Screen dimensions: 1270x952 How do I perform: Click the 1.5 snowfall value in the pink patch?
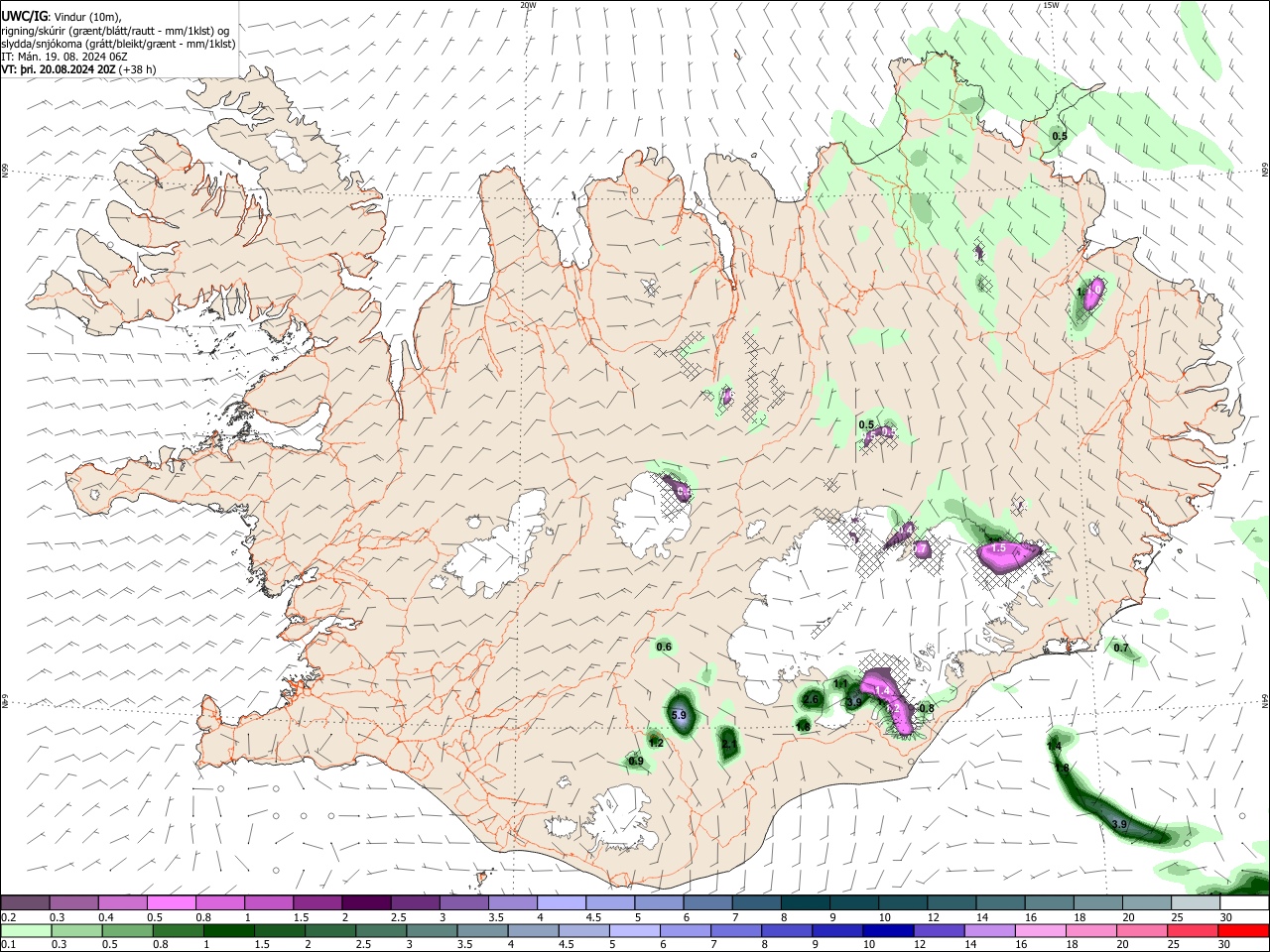point(998,547)
